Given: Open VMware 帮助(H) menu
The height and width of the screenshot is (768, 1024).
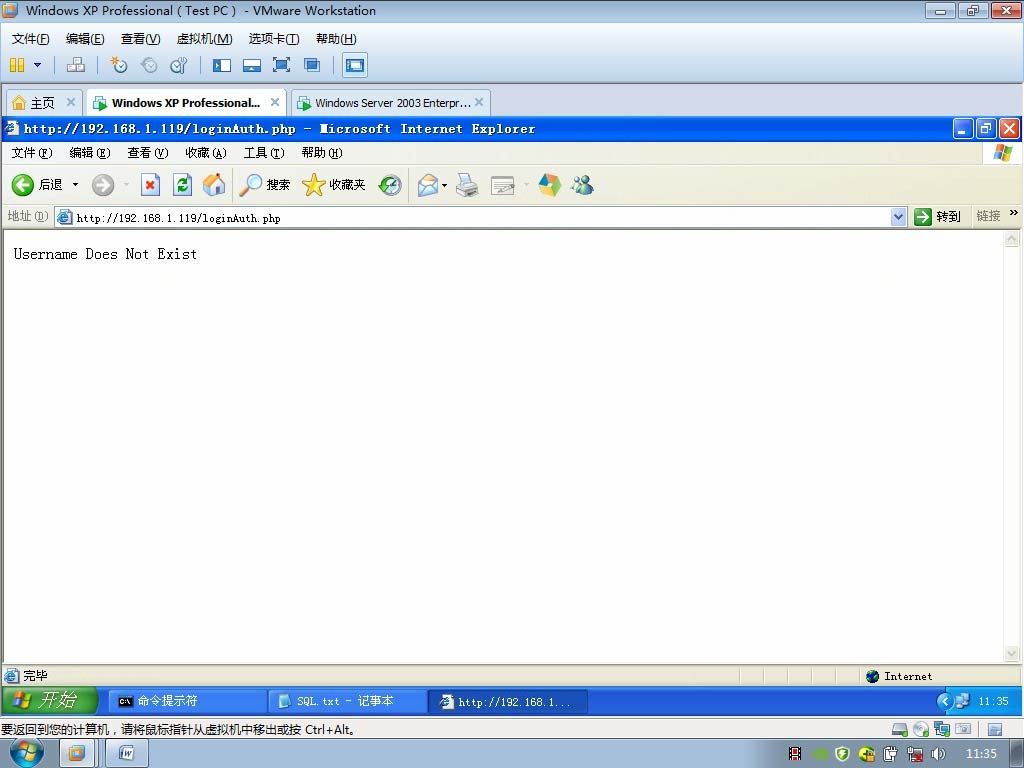Looking at the screenshot, I should (336, 39).
